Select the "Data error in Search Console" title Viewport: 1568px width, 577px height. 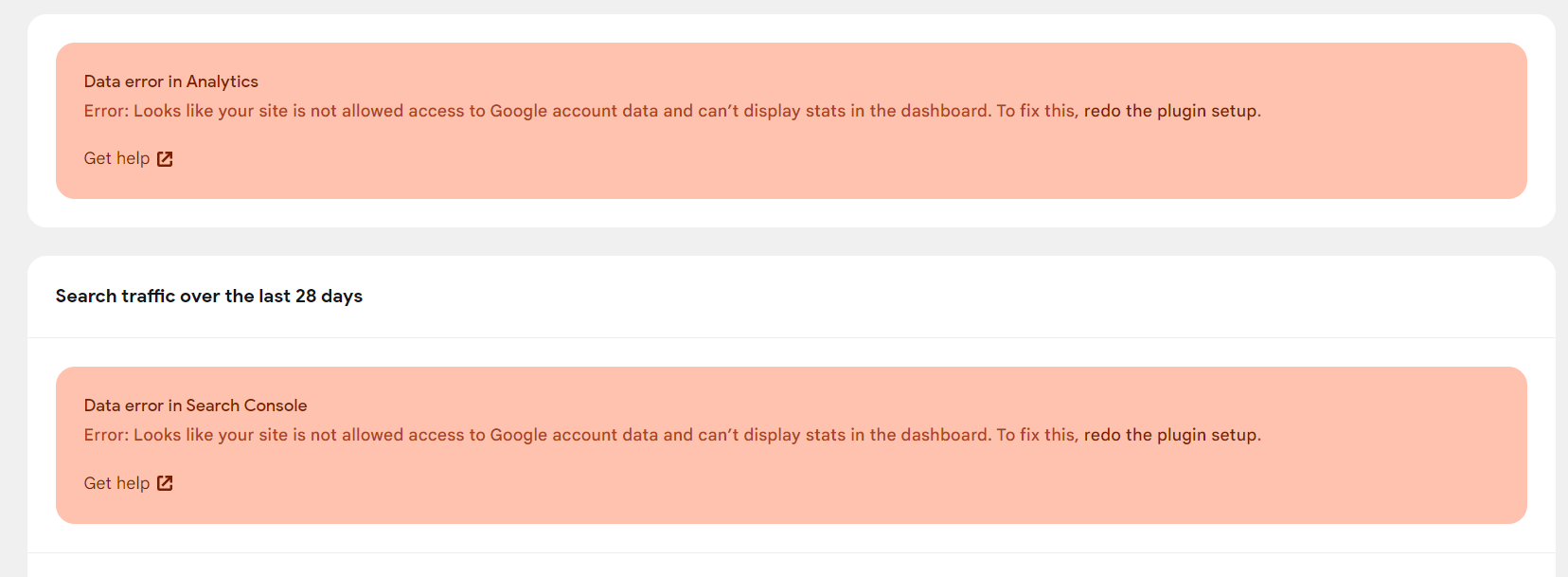tap(195, 405)
